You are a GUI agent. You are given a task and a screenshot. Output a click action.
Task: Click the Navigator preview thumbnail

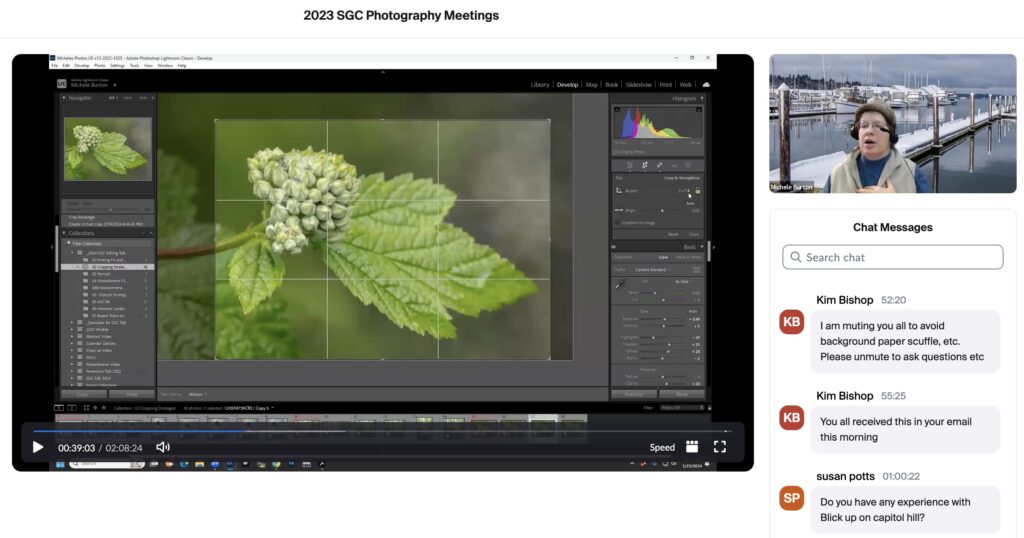(x=107, y=148)
